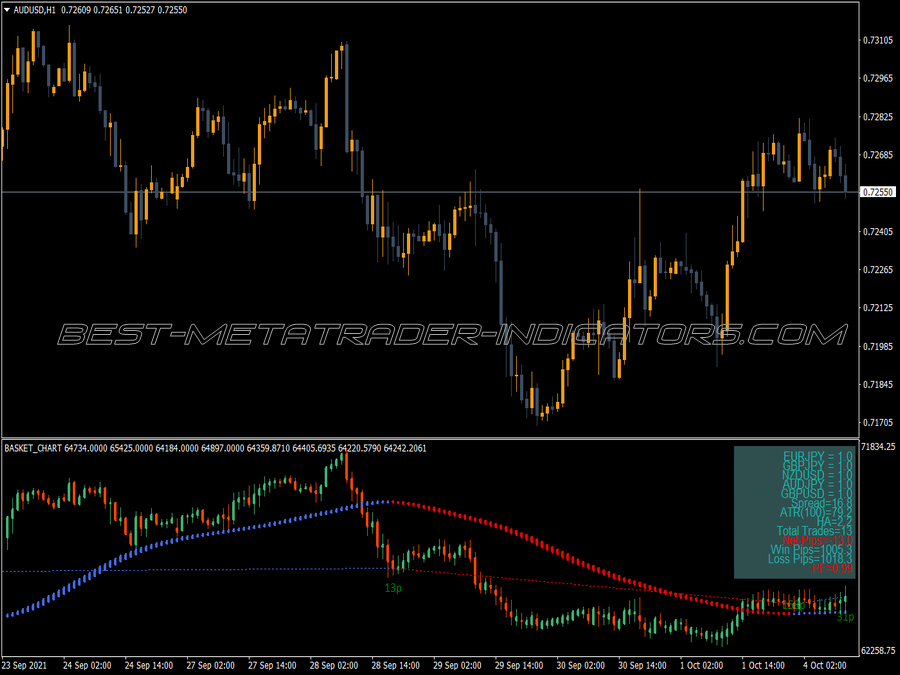Viewport: 900px width, 675px height.
Task: Click the 27 Sep 14:00 time label
Action: click(x=272, y=666)
